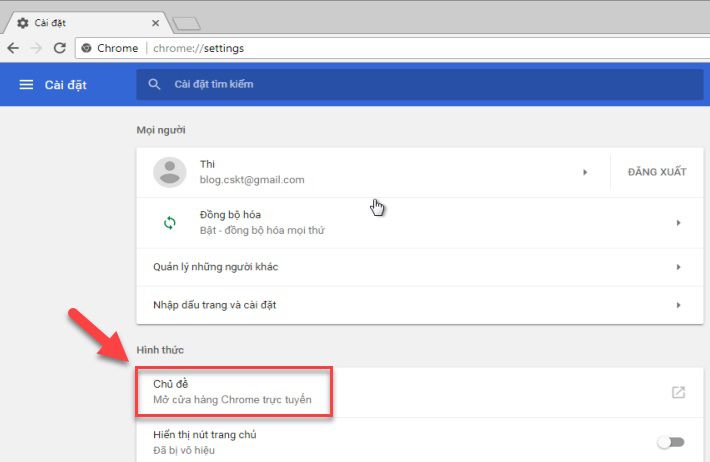
Task: Click the green sync icon
Action: coord(170,223)
